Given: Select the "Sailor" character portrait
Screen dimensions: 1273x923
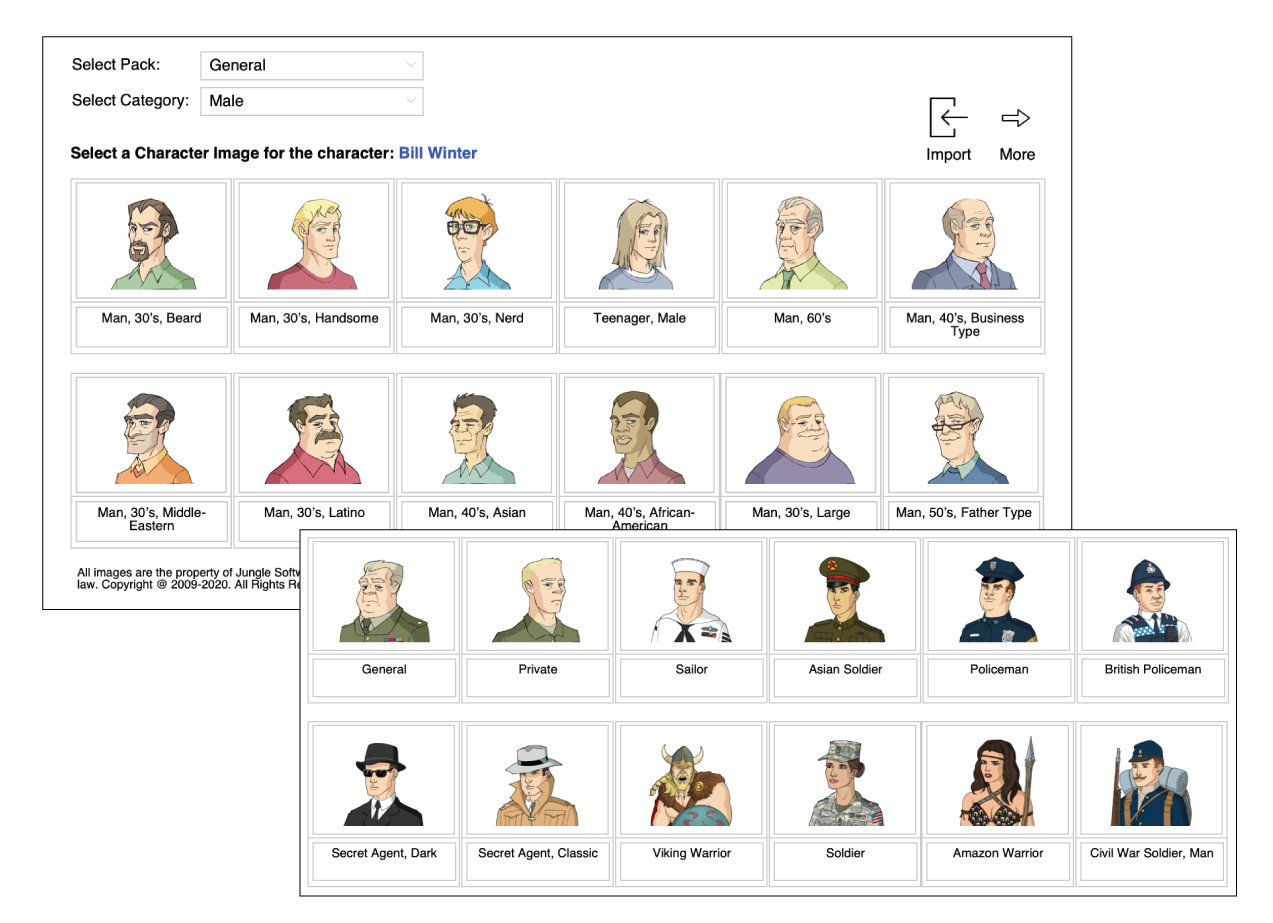Looking at the screenshot, I should pyautogui.click(x=690, y=595).
